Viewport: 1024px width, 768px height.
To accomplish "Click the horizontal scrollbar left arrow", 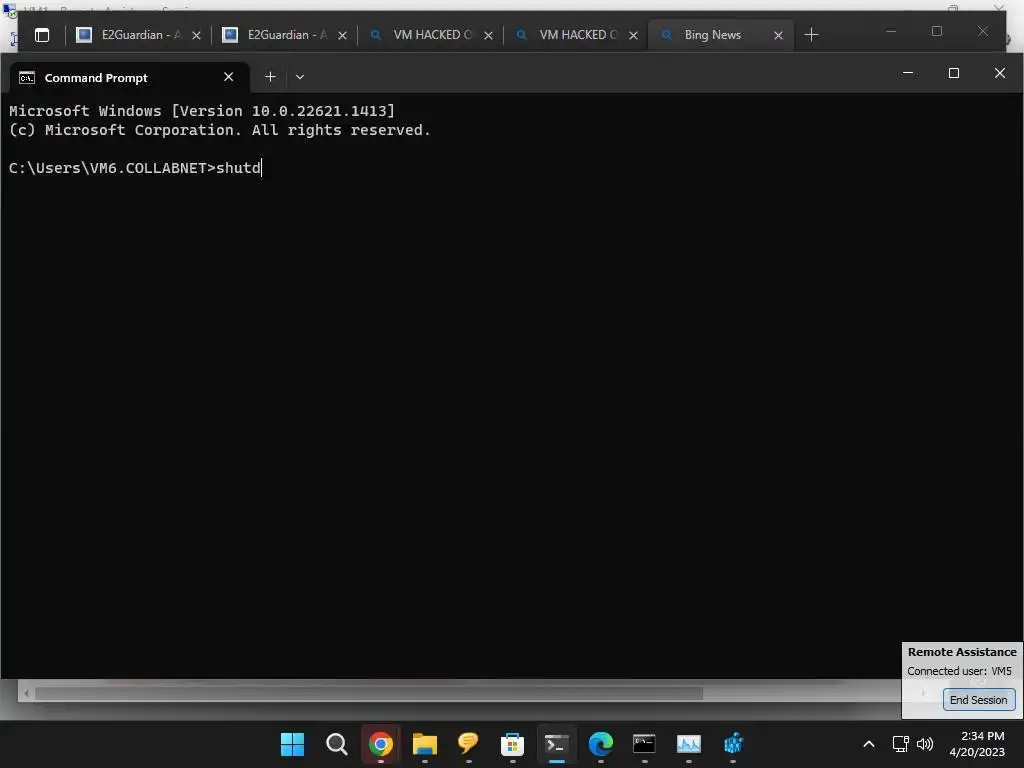I will pyautogui.click(x=26, y=693).
